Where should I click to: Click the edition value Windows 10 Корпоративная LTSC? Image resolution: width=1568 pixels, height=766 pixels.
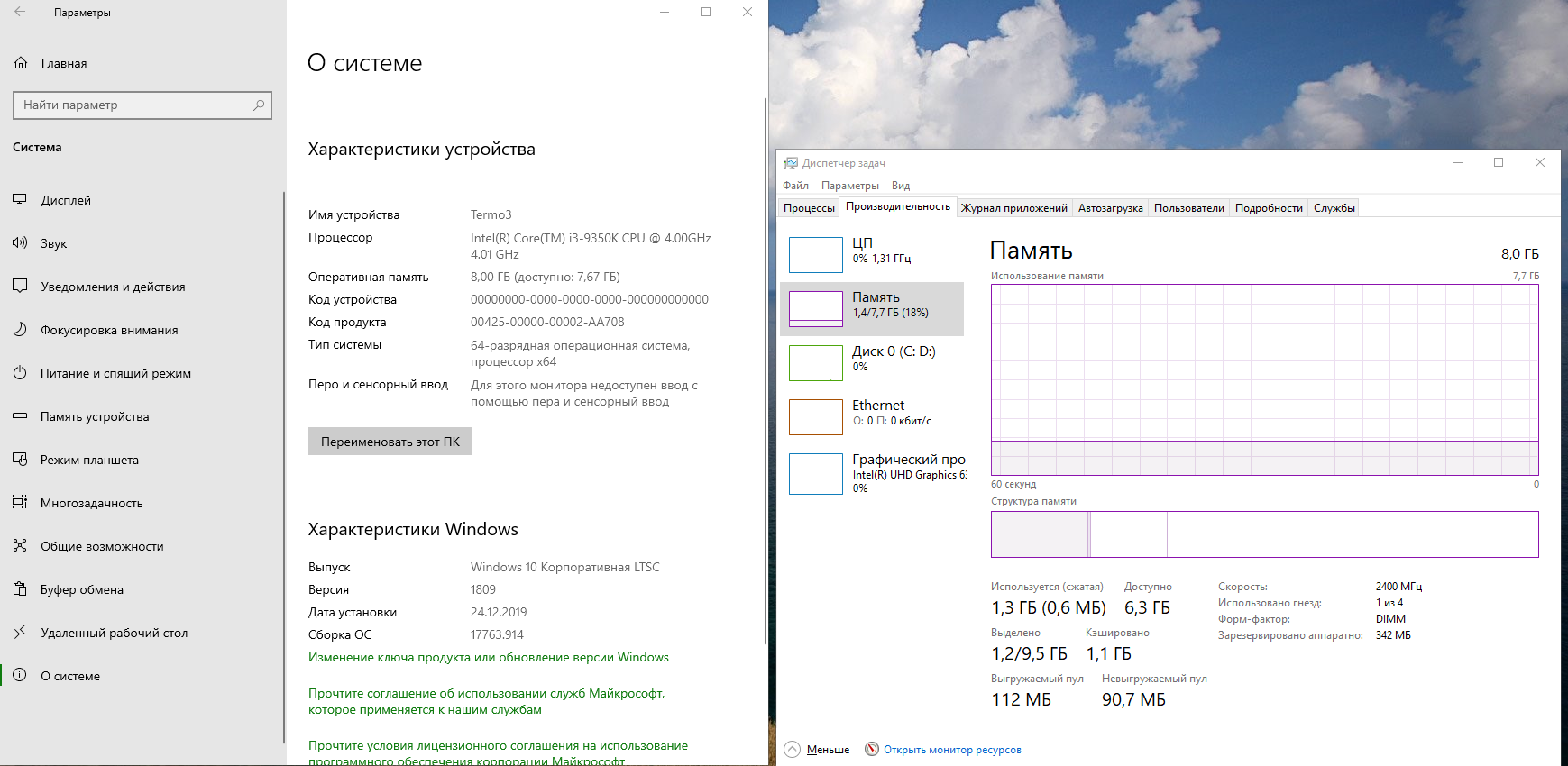click(x=565, y=567)
